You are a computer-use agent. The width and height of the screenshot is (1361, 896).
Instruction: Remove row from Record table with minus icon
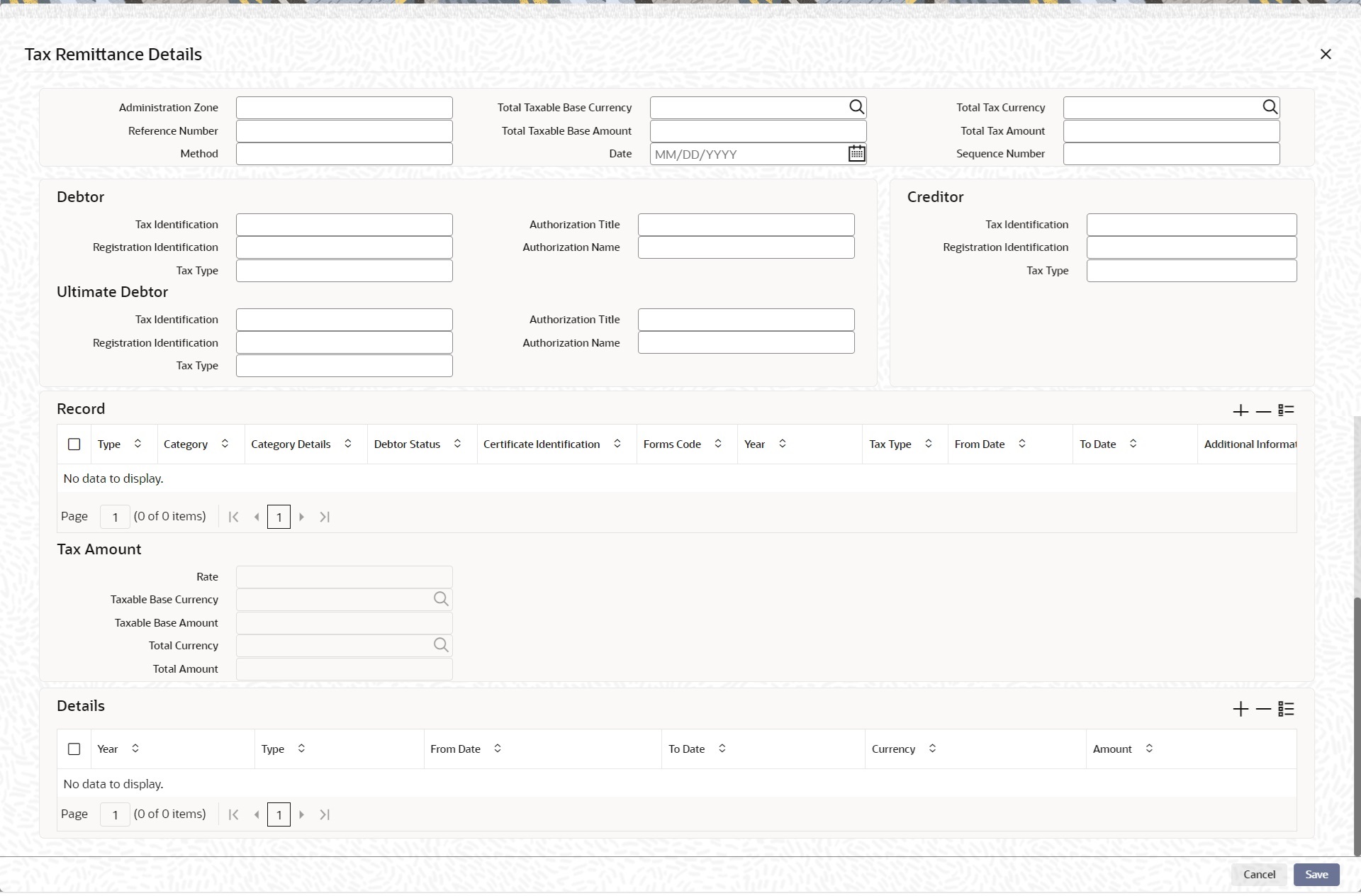[x=1263, y=410]
